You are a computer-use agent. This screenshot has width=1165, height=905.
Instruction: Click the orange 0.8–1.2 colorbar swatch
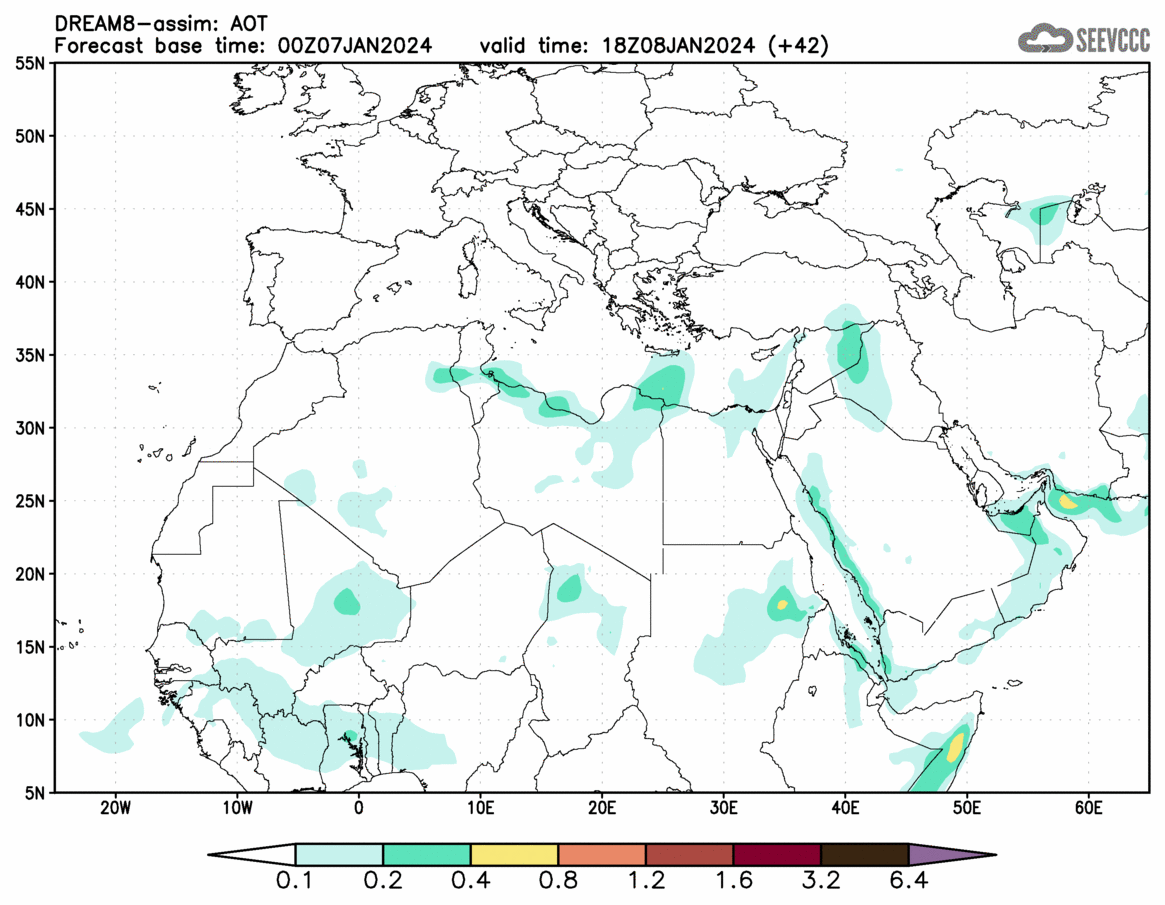click(602, 854)
